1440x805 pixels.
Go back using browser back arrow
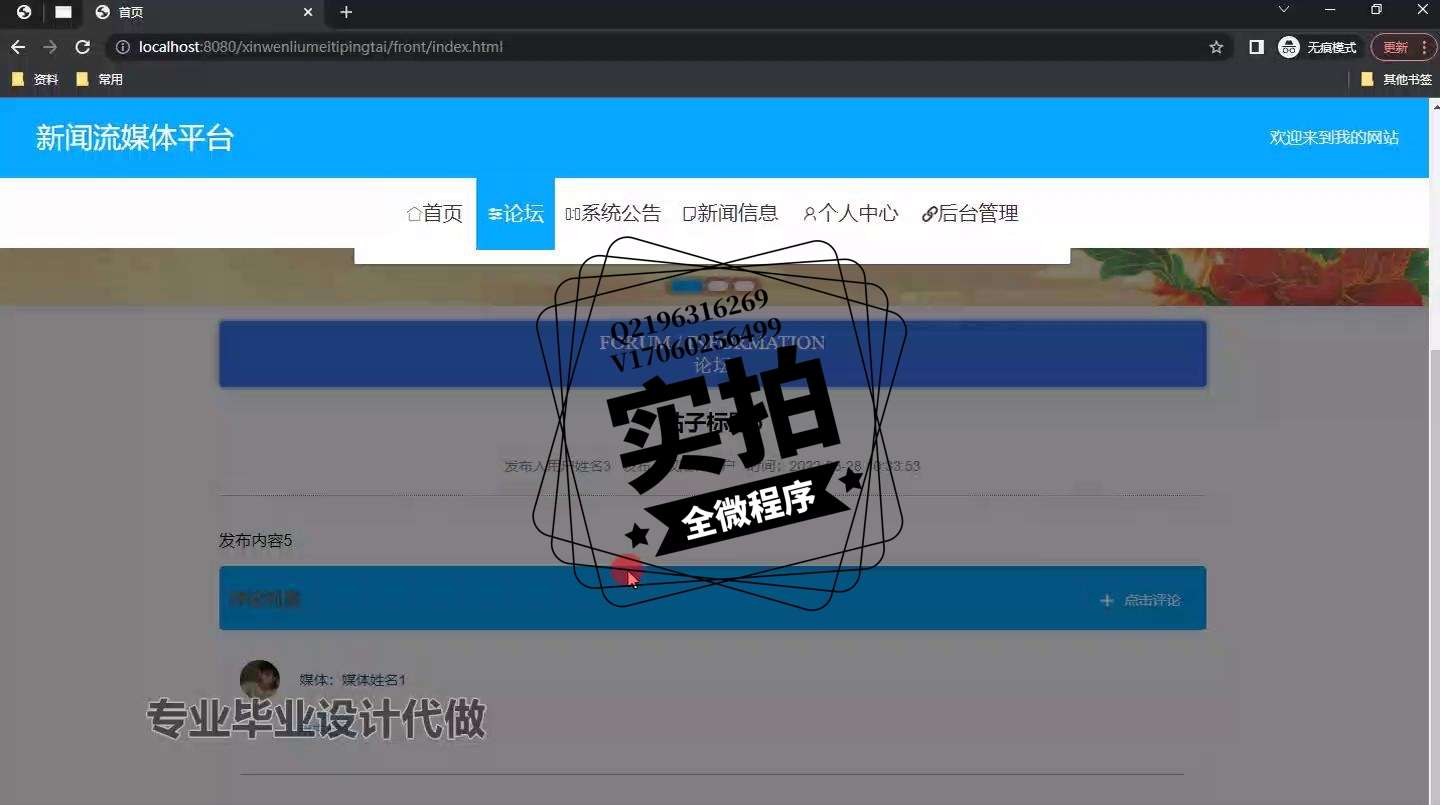point(18,47)
